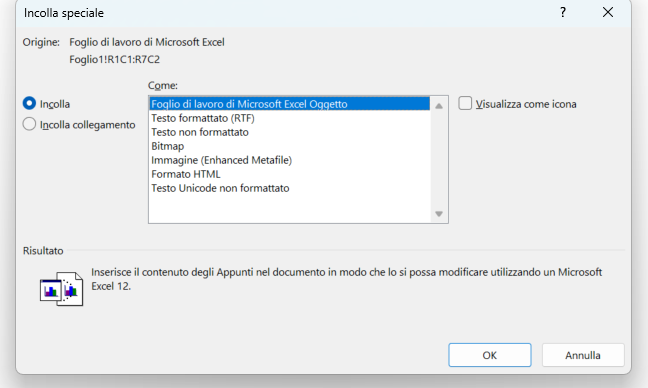Confirm with the OK button

490,355
